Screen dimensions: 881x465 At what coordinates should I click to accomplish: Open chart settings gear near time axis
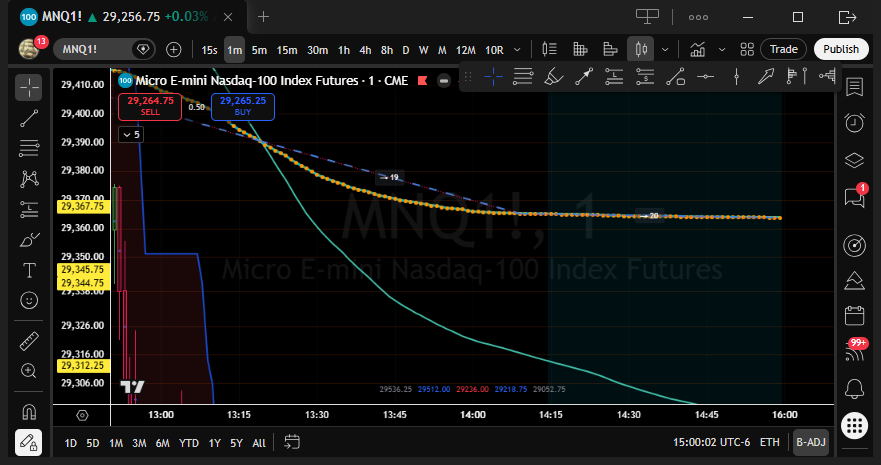pos(82,416)
